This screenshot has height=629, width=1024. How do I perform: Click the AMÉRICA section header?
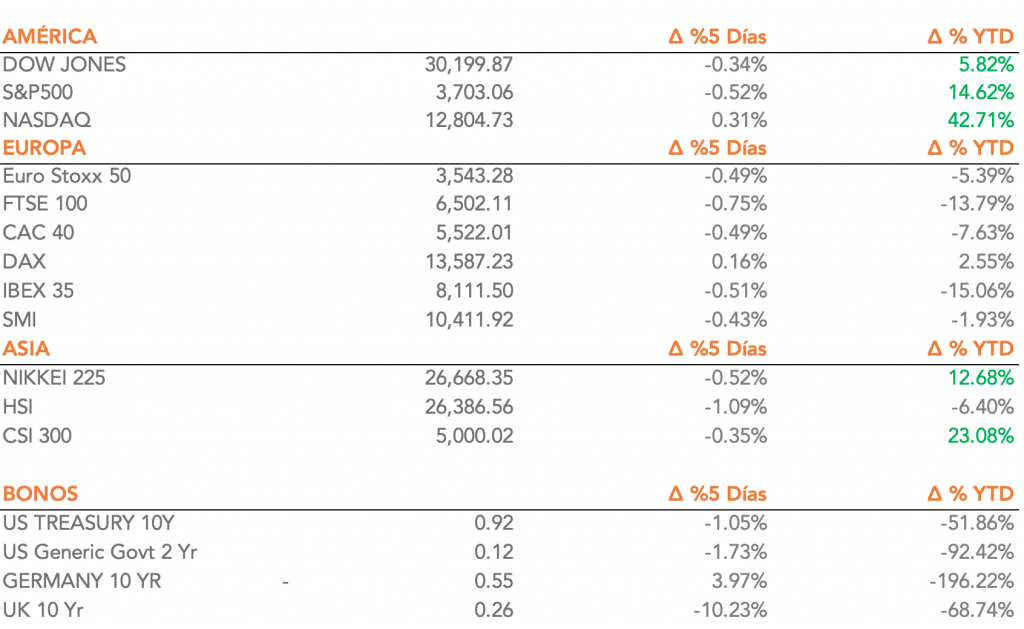(50, 37)
